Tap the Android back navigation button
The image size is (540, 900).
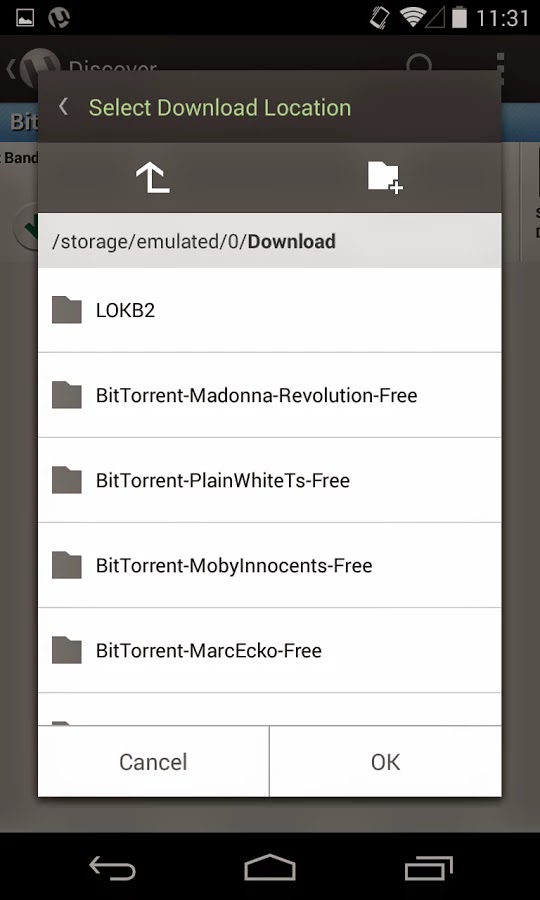pos(112,867)
